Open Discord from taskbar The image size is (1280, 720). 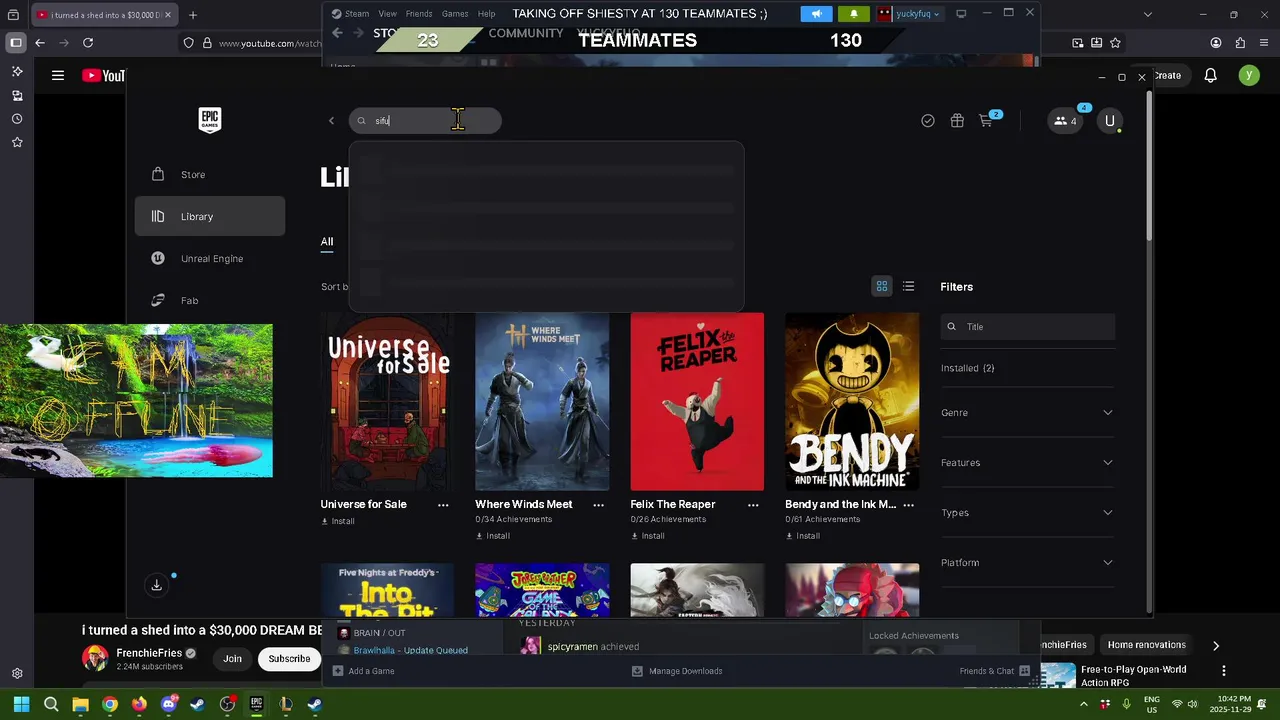(x=169, y=704)
